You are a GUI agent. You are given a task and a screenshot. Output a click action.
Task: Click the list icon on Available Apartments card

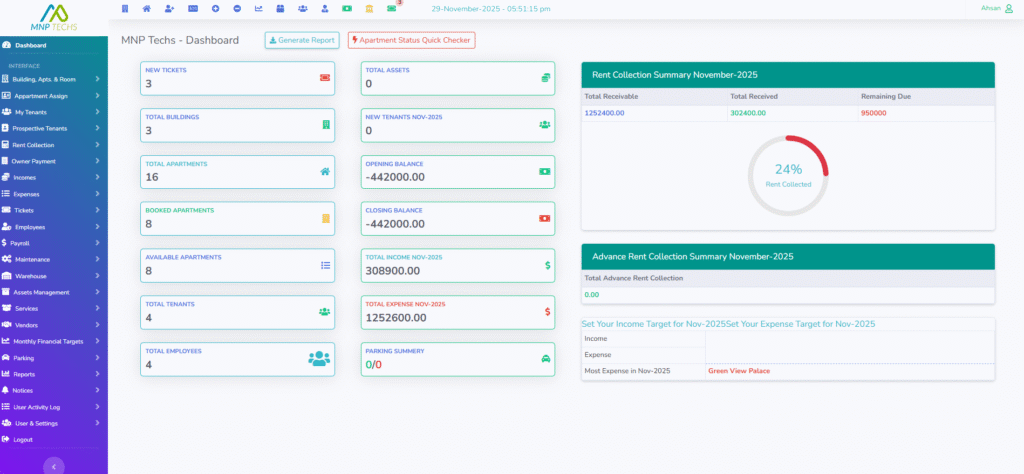(x=325, y=265)
